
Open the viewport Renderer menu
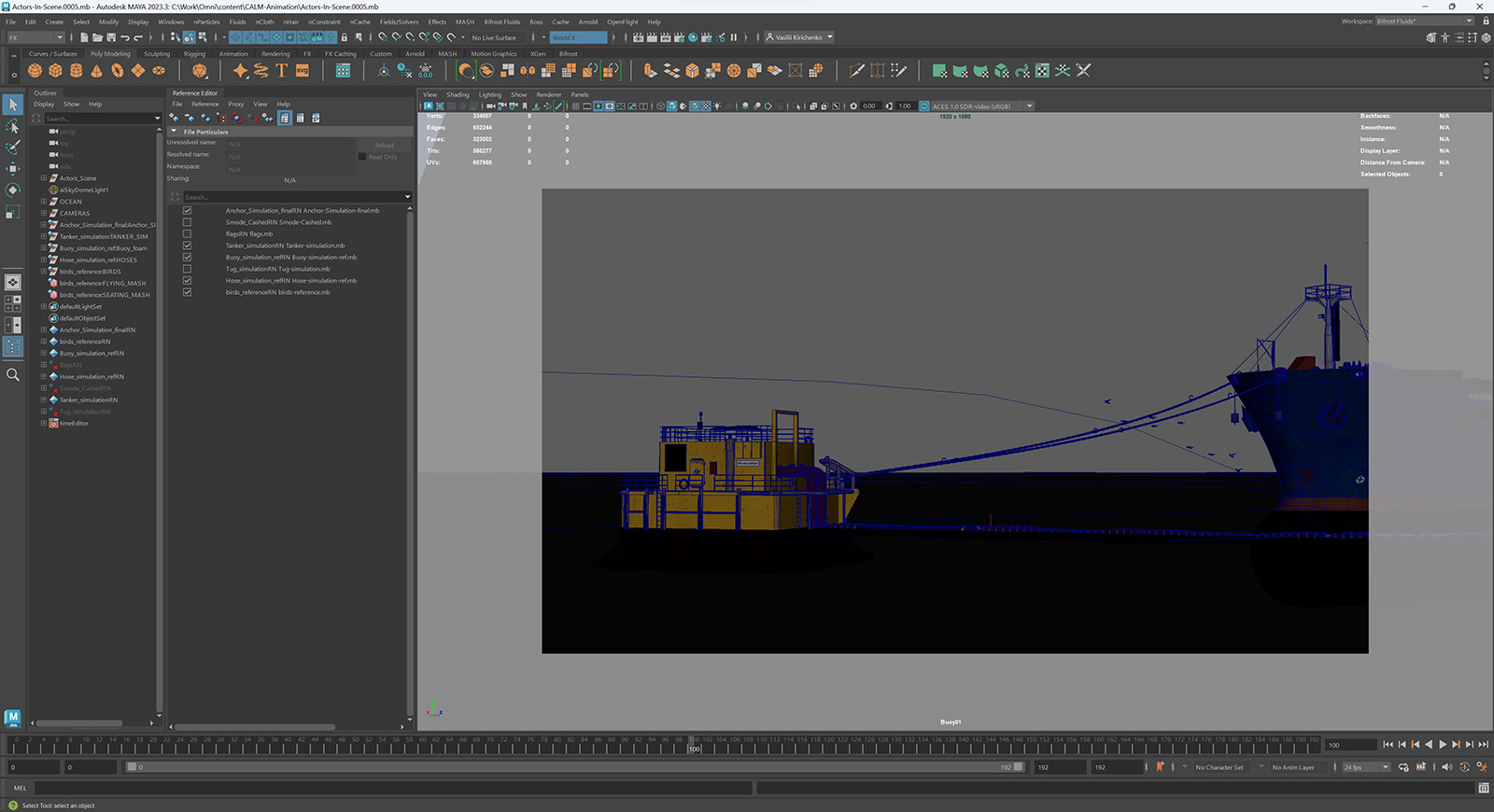click(x=549, y=94)
